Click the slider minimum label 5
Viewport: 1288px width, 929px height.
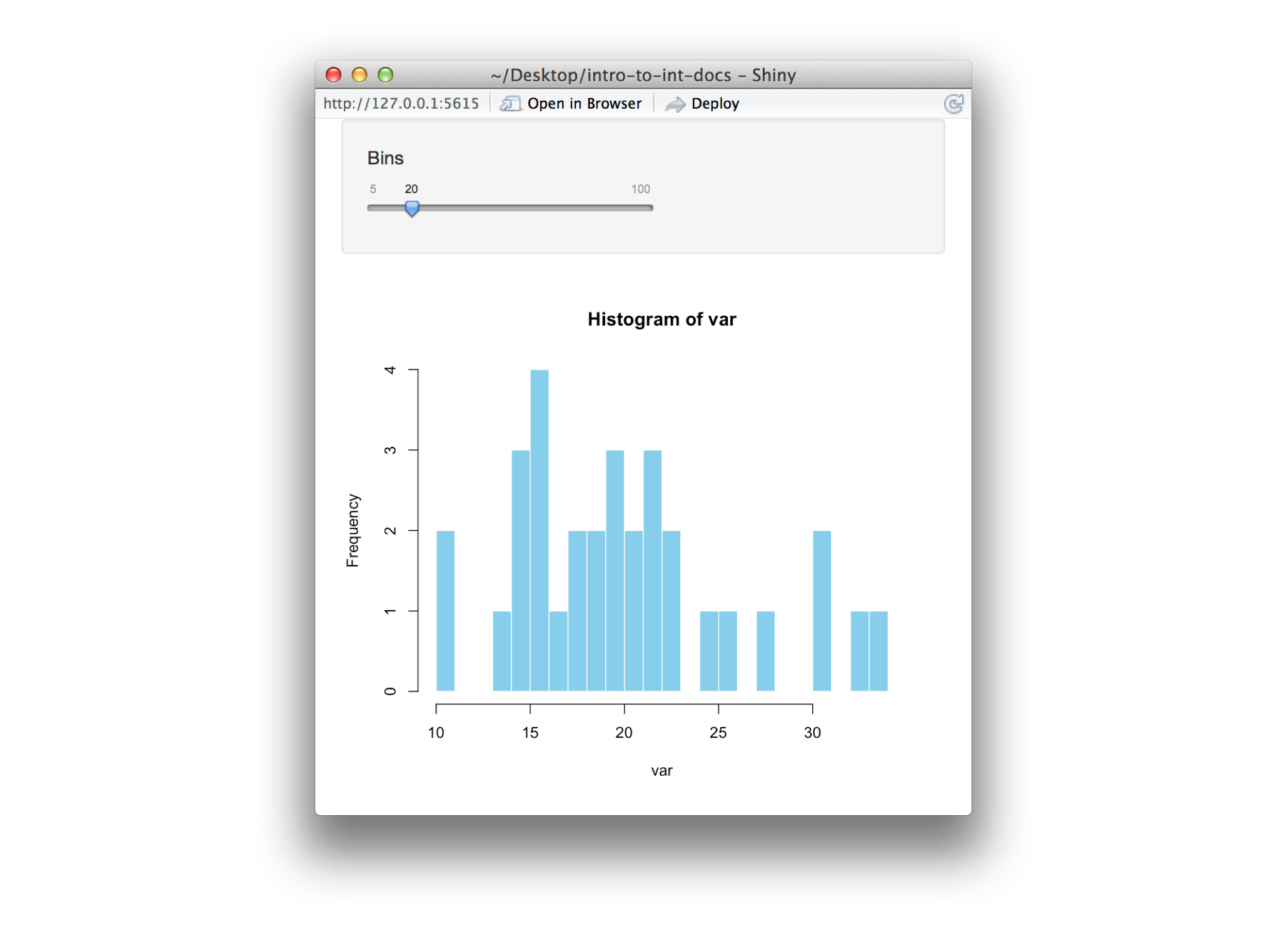coord(373,189)
